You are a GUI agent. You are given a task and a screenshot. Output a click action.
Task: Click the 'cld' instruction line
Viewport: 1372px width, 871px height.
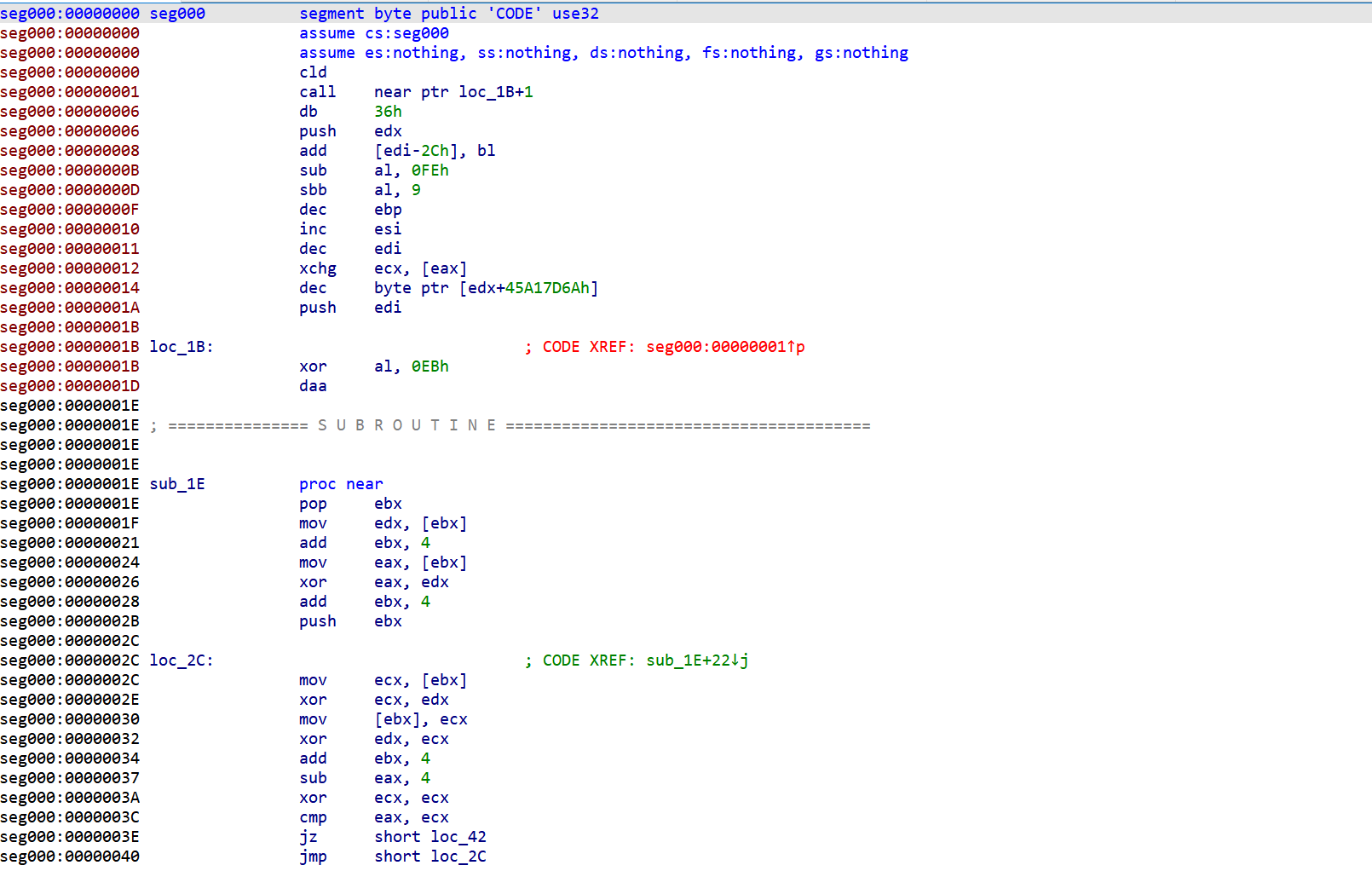click(313, 72)
